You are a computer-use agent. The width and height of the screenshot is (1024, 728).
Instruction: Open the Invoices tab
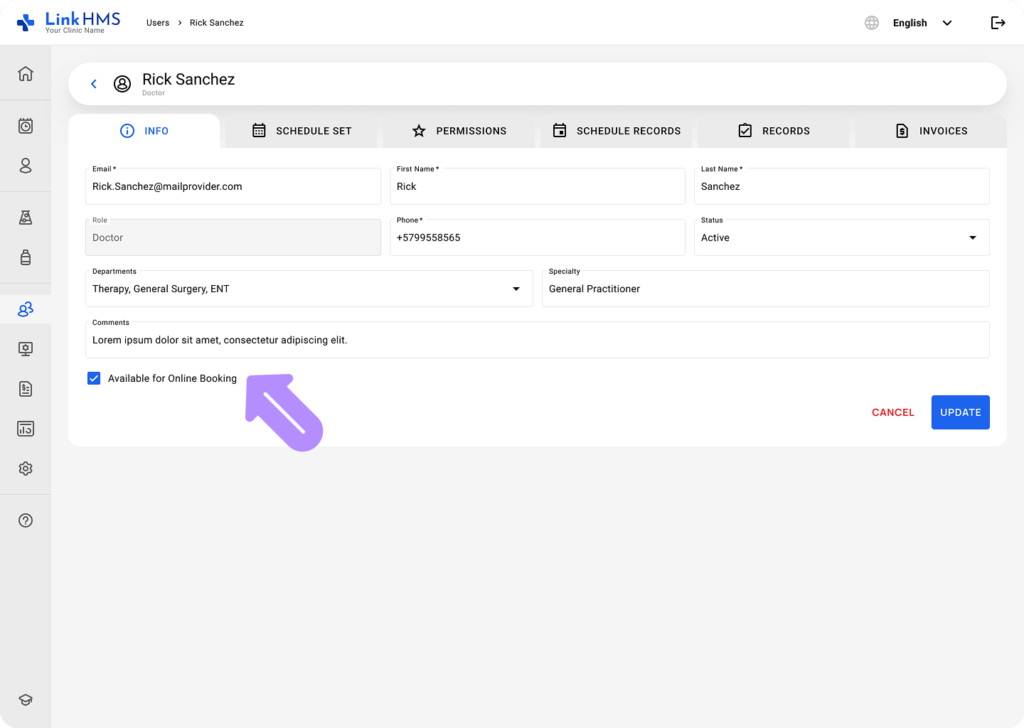coord(931,131)
